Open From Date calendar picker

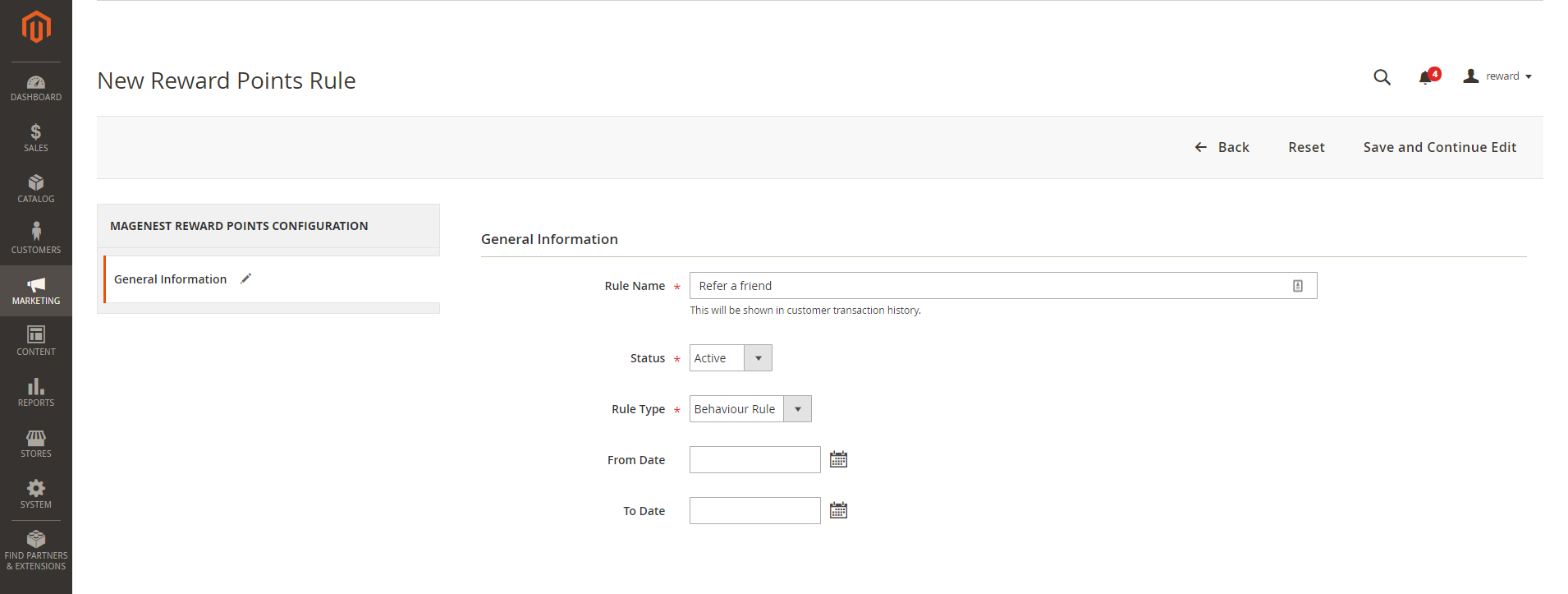coord(838,460)
